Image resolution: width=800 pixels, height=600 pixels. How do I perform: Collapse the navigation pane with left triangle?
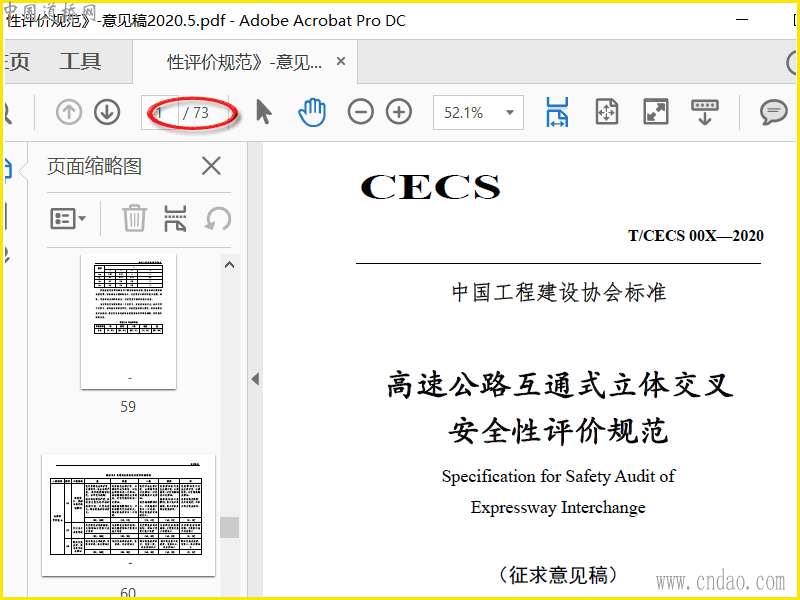point(255,379)
